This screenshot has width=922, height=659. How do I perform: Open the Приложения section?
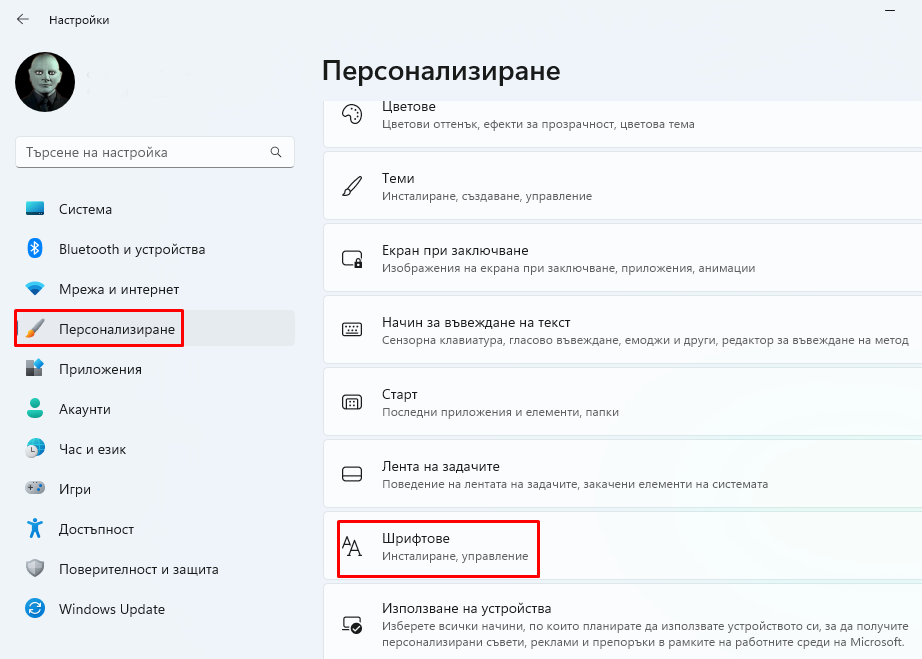click(155, 369)
